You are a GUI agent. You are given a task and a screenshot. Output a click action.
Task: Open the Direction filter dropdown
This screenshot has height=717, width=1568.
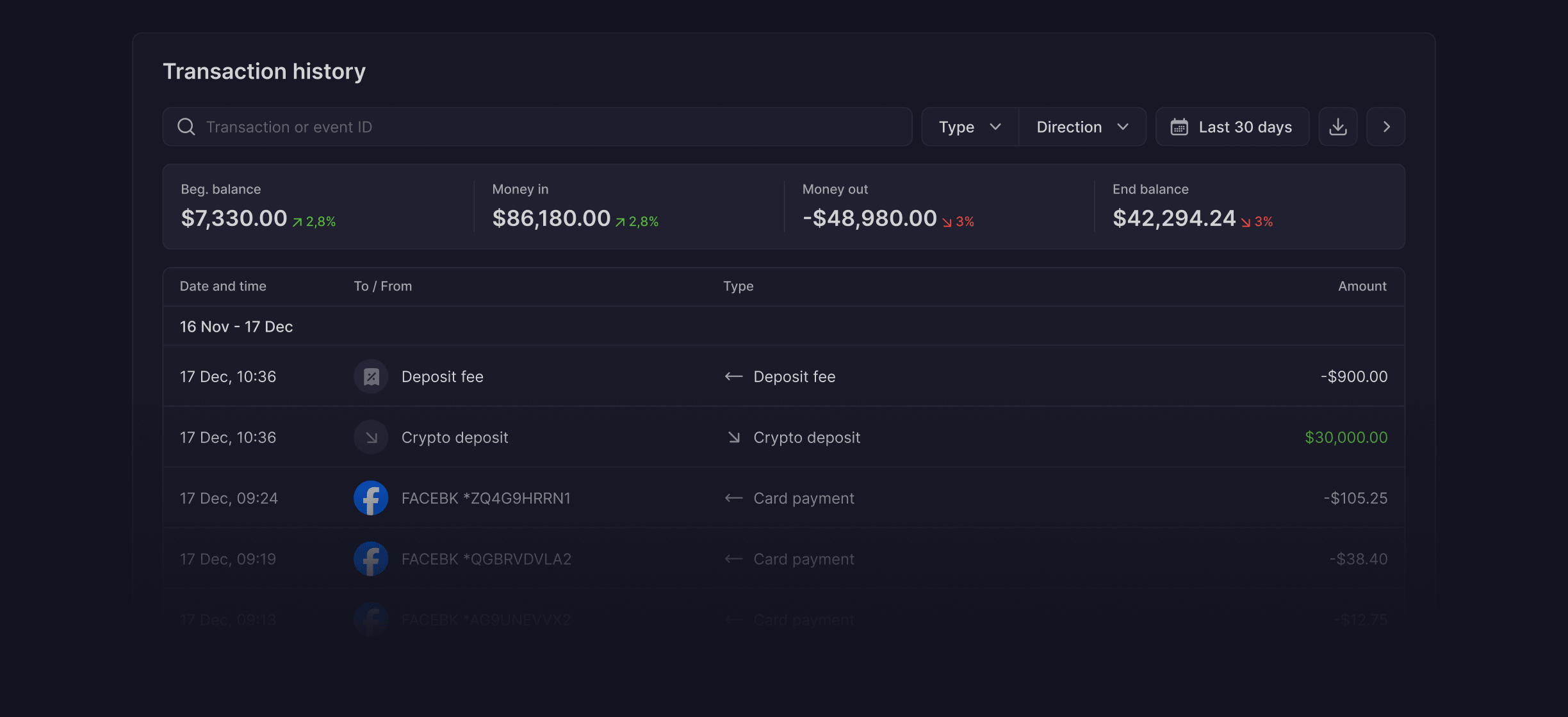click(1082, 127)
